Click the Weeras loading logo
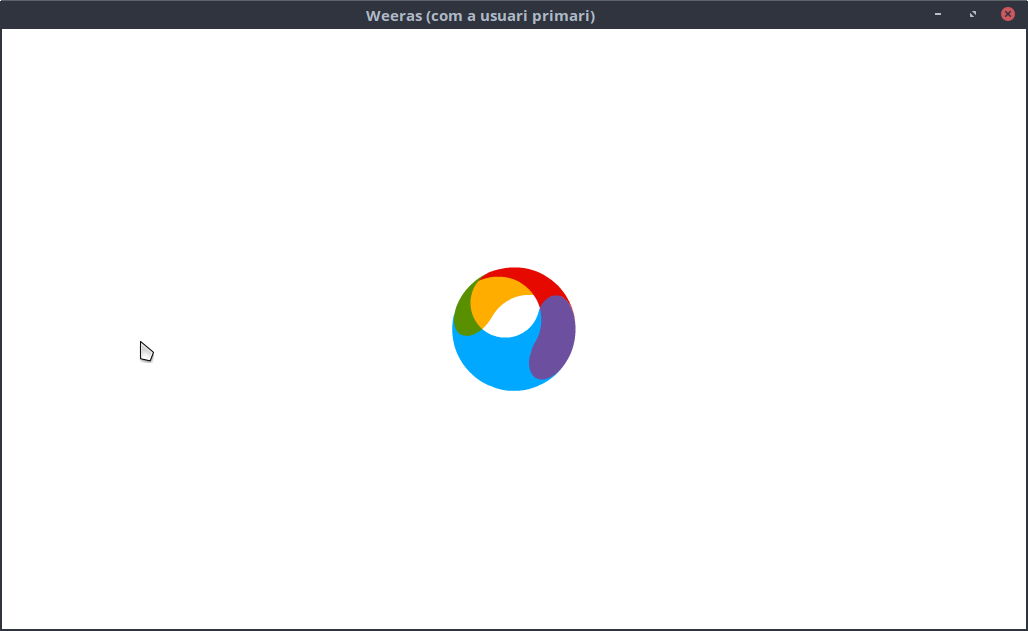Viewport: 1028px width, 631px height. [x=514, y=329]
